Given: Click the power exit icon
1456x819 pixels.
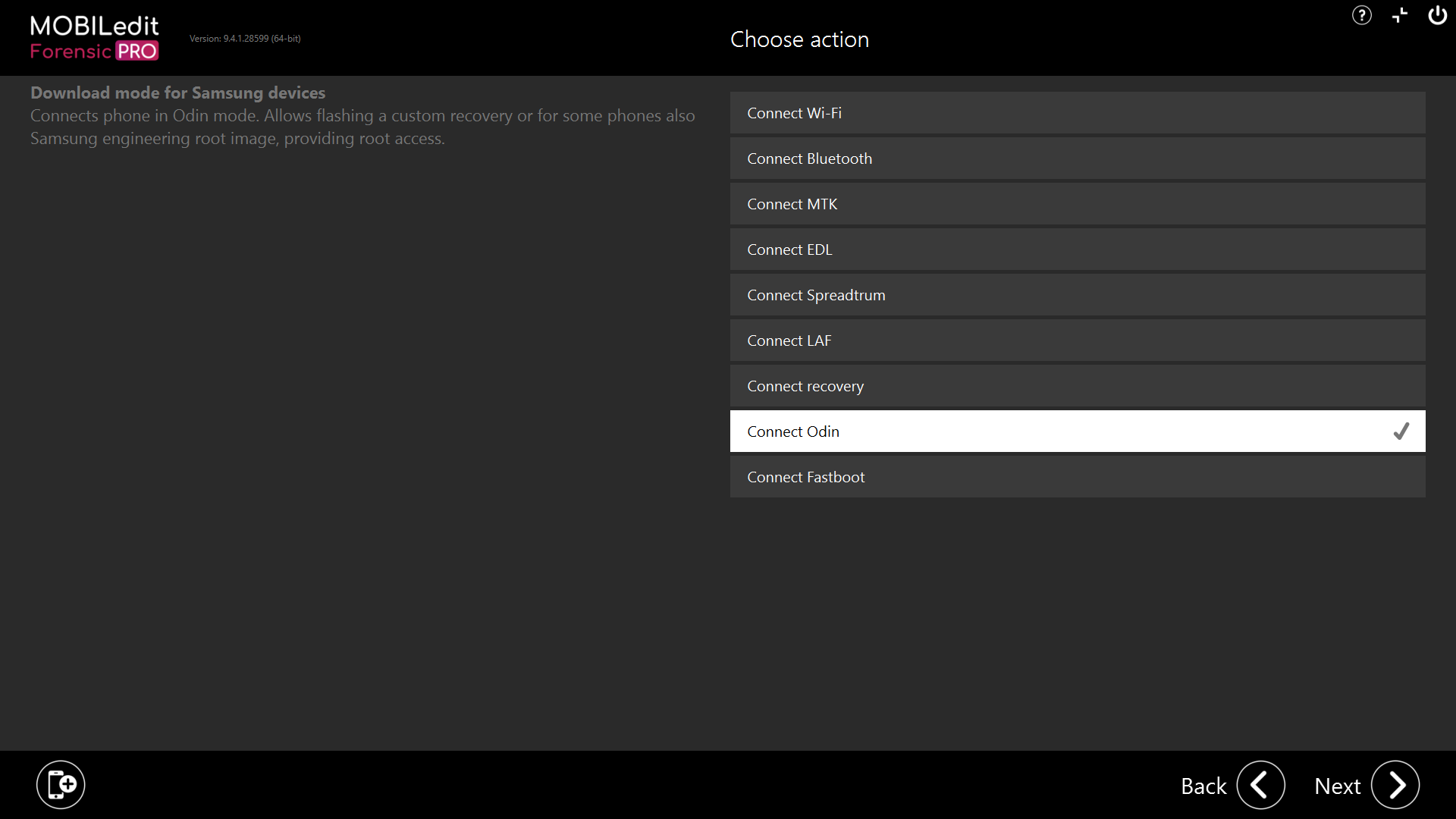Looking at the screenshot, I should tap(1437, 15).
